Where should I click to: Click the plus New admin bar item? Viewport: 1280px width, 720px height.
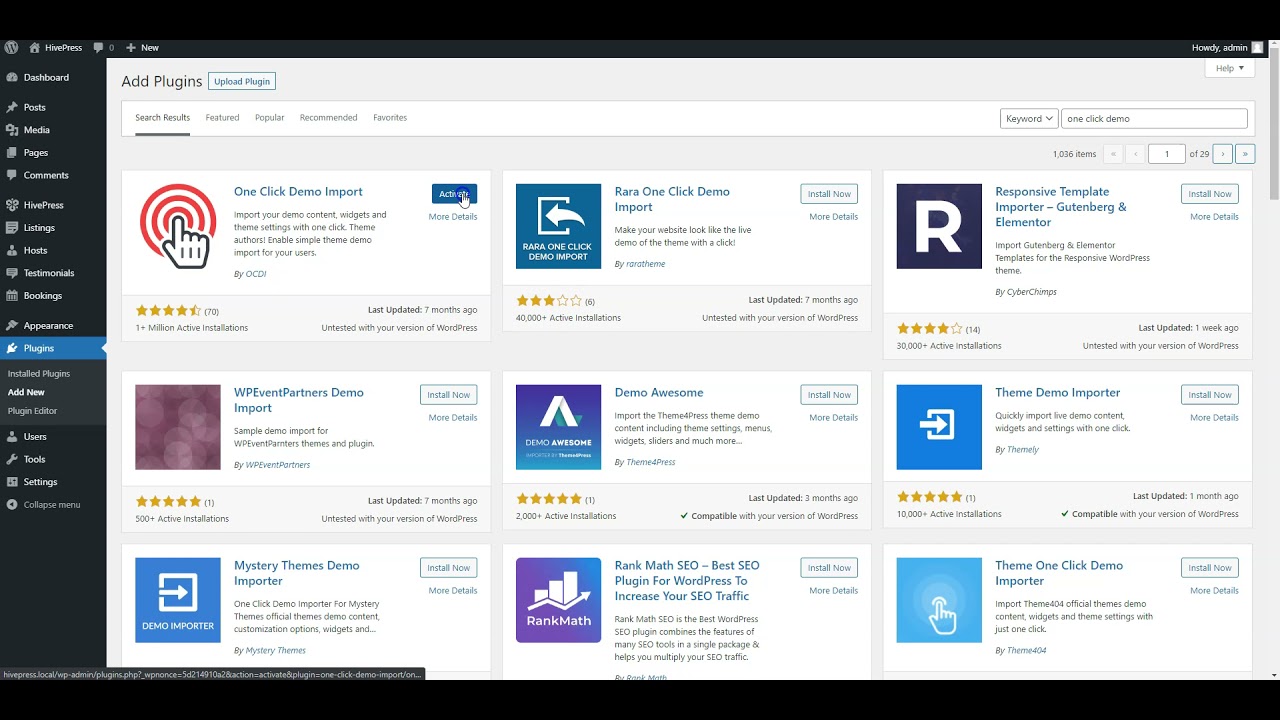[x=142, y=47]
